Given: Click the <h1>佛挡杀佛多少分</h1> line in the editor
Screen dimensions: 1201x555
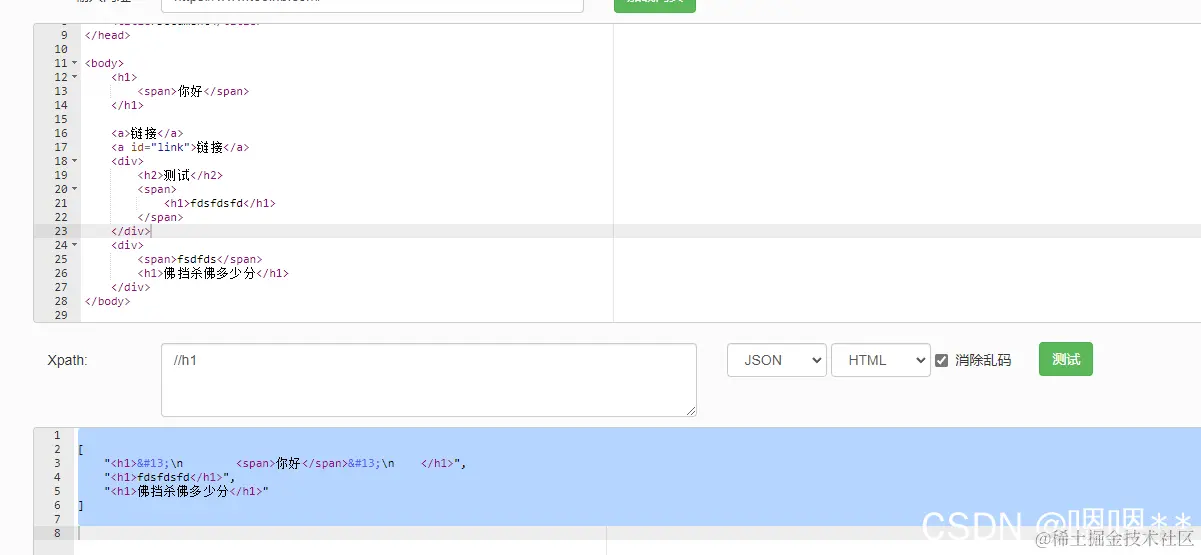Looking at the screenshot, I should (x=213, y=273).
